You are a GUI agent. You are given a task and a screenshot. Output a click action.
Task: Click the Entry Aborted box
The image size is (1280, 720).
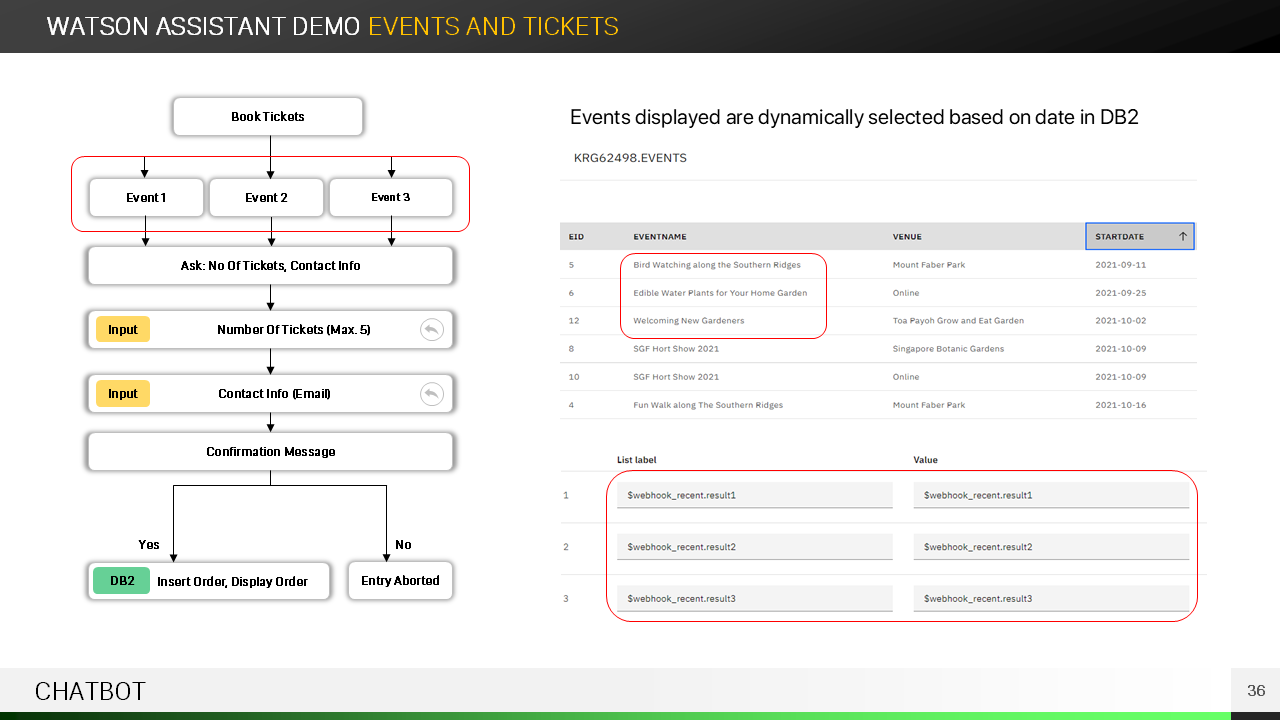[400, 581]
